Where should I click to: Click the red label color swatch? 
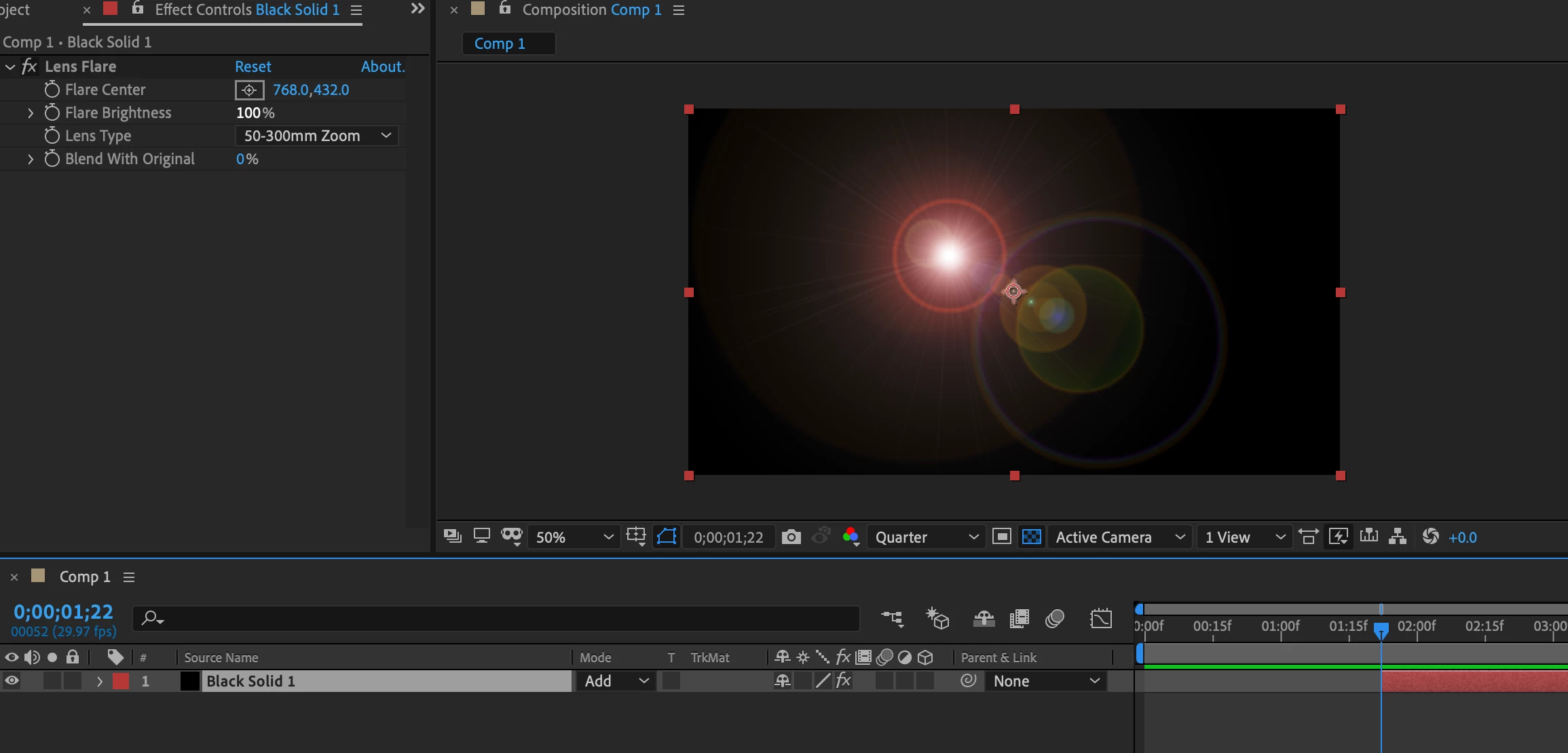click(121, 680)
